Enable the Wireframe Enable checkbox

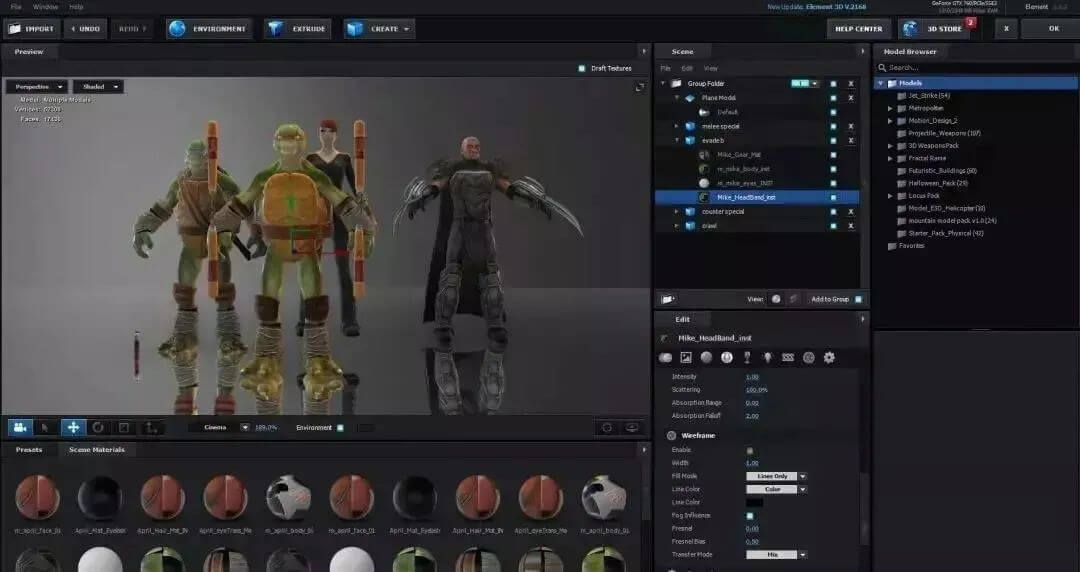click(x=749, y=450)
